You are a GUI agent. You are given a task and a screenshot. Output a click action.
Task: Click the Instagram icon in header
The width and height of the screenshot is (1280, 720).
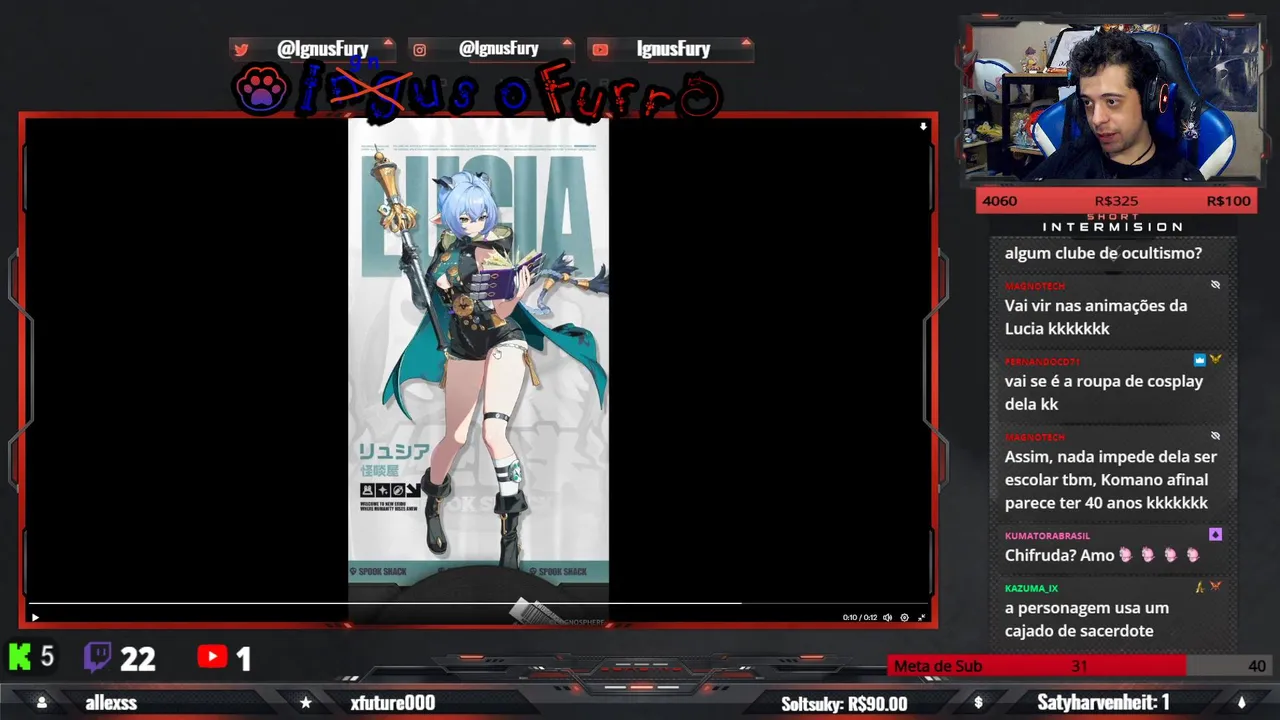click(x=420, y=49)
